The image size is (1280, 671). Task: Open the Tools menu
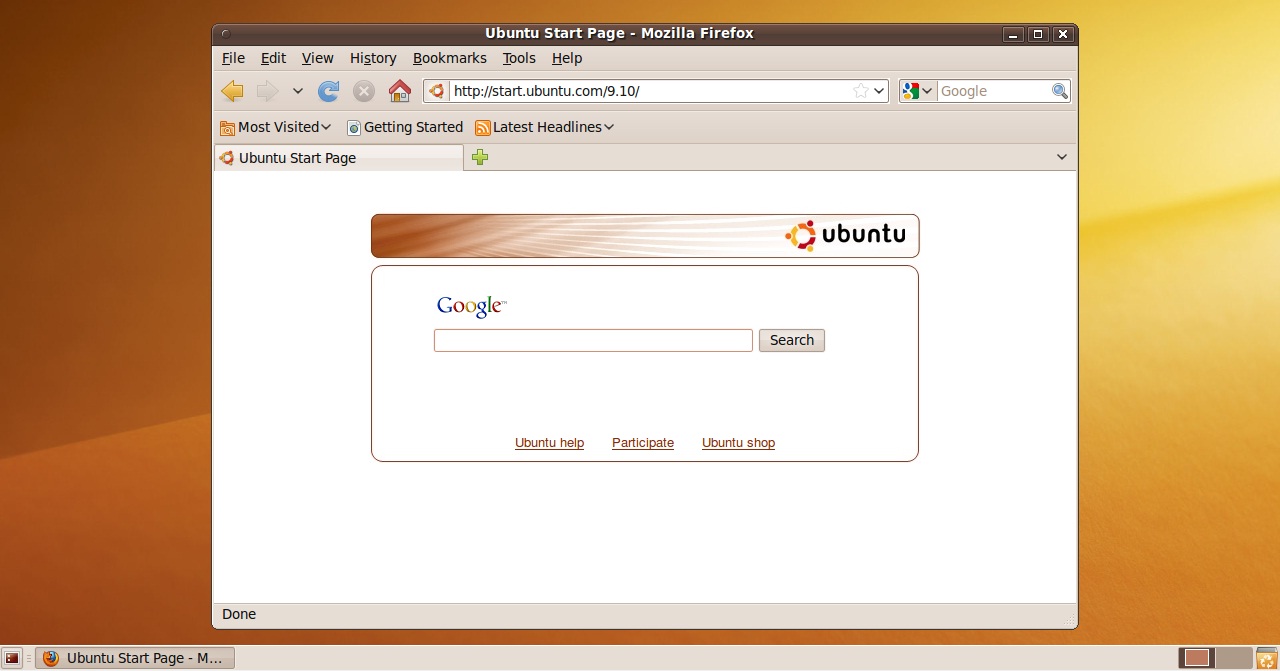click(x=519, y=58)
